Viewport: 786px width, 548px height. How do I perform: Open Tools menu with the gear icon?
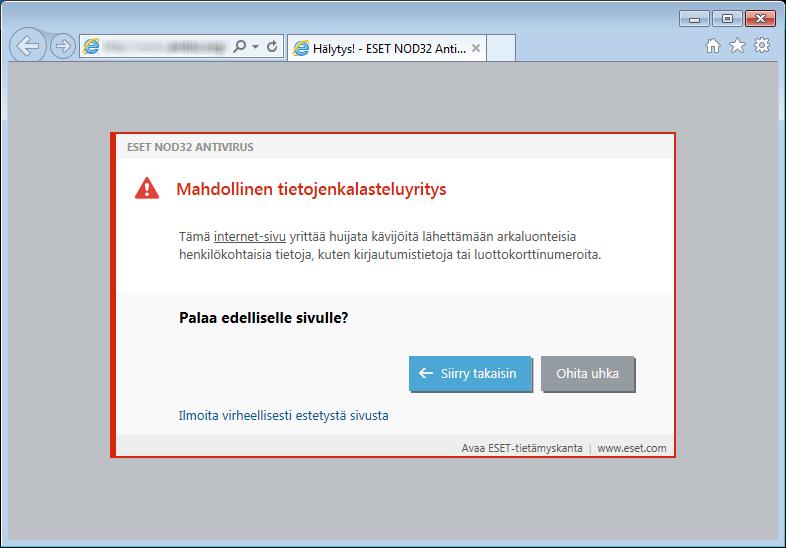[762, 45]
